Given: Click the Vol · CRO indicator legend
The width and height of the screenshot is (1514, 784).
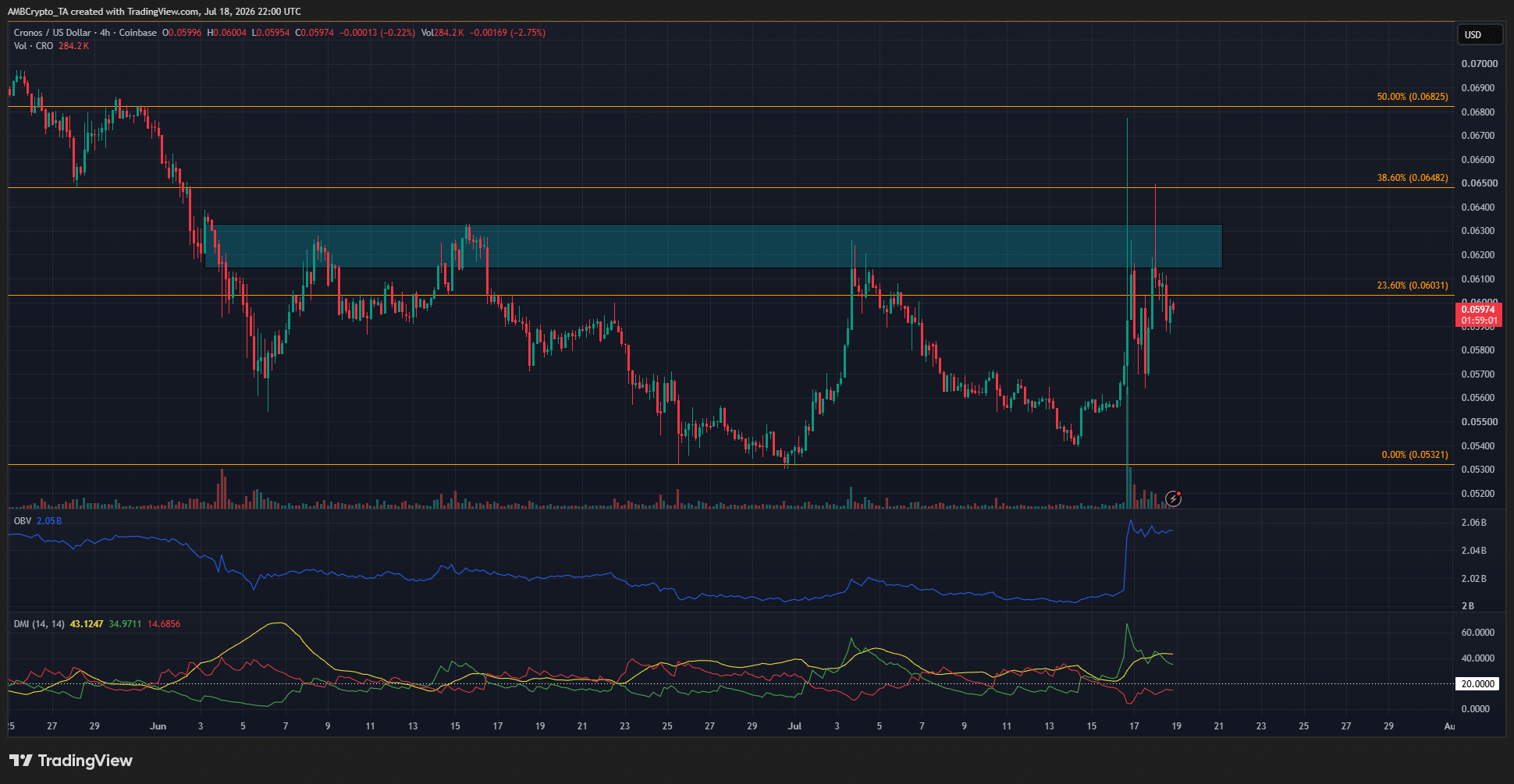Looking at the screenshot, I should (x=34, y=46).
